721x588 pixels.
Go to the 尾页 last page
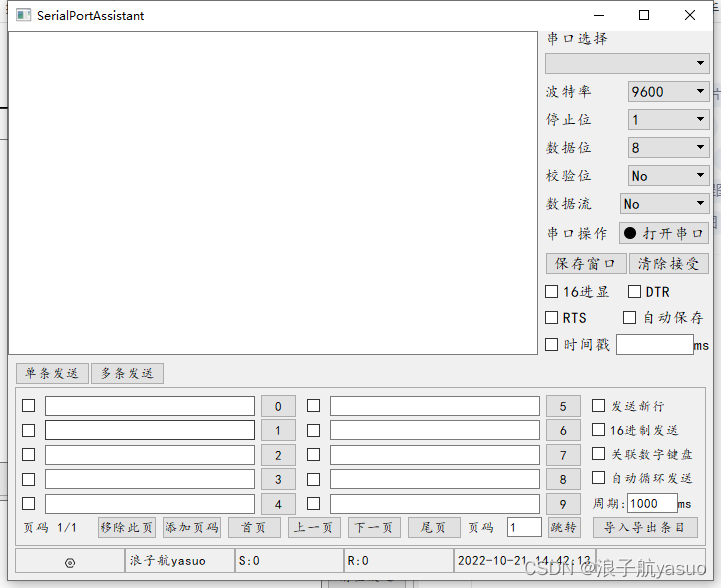click(435, 527)
